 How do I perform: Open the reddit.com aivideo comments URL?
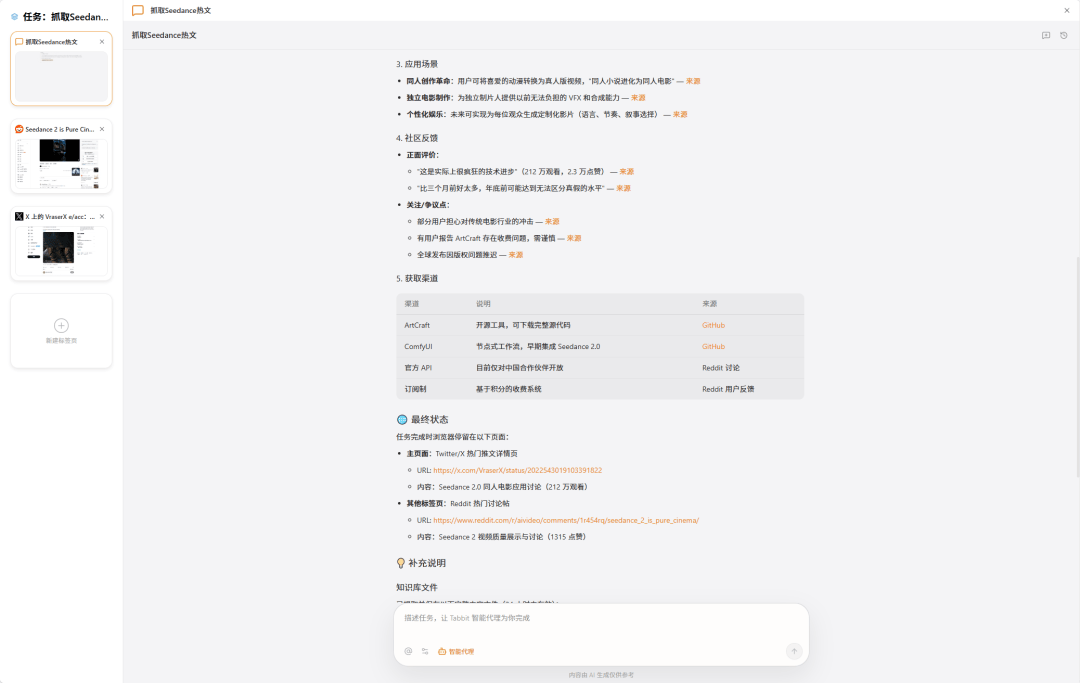click(566, 521)
